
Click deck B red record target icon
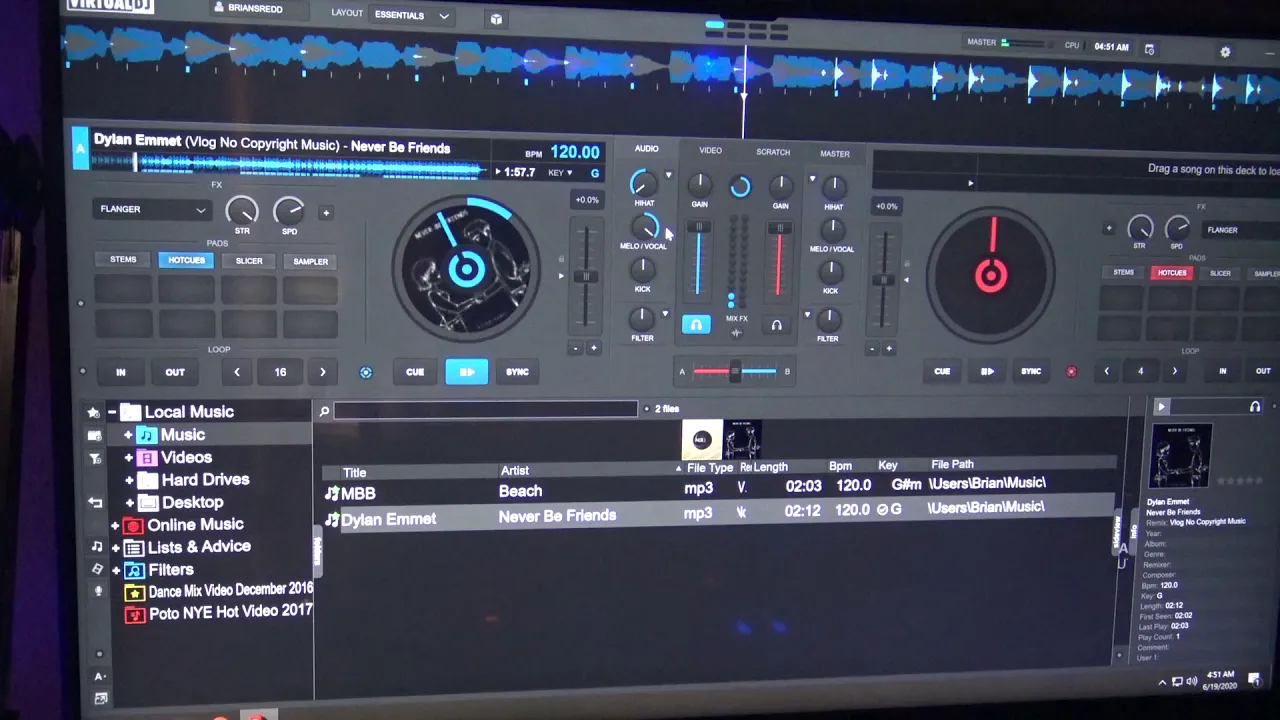[1071, 371]
